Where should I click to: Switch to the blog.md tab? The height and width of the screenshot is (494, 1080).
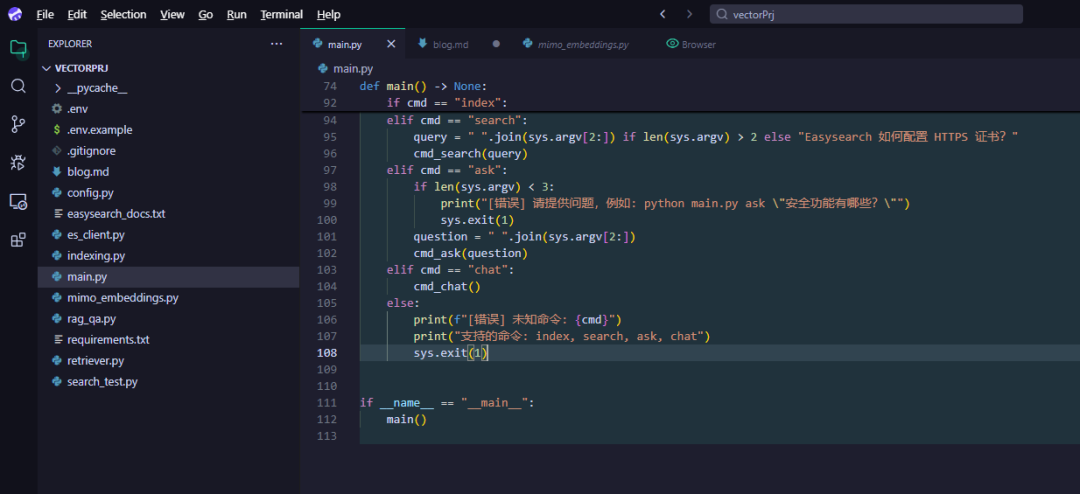point(450,44)
